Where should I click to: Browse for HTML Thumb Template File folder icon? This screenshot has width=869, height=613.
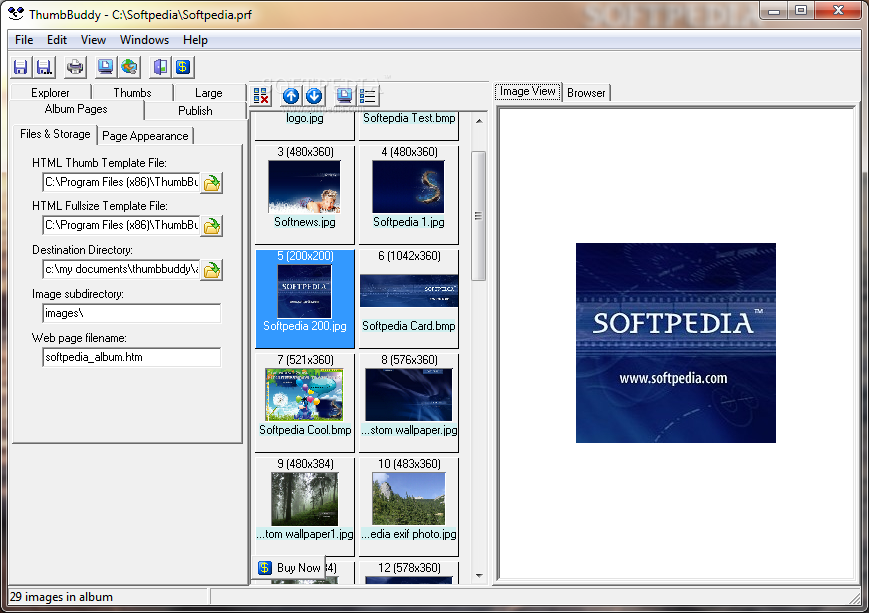point(212,182)
